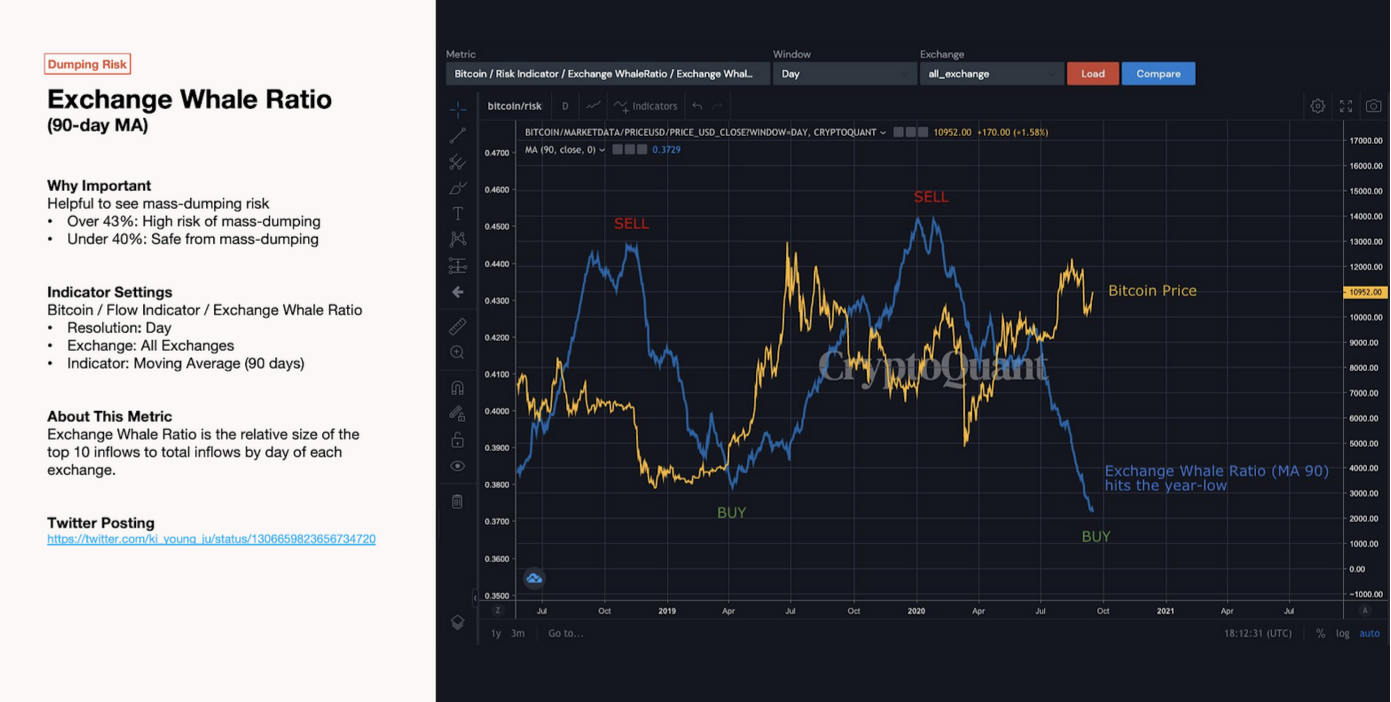Click the blue Compare button

click(x=1158, y=74)
